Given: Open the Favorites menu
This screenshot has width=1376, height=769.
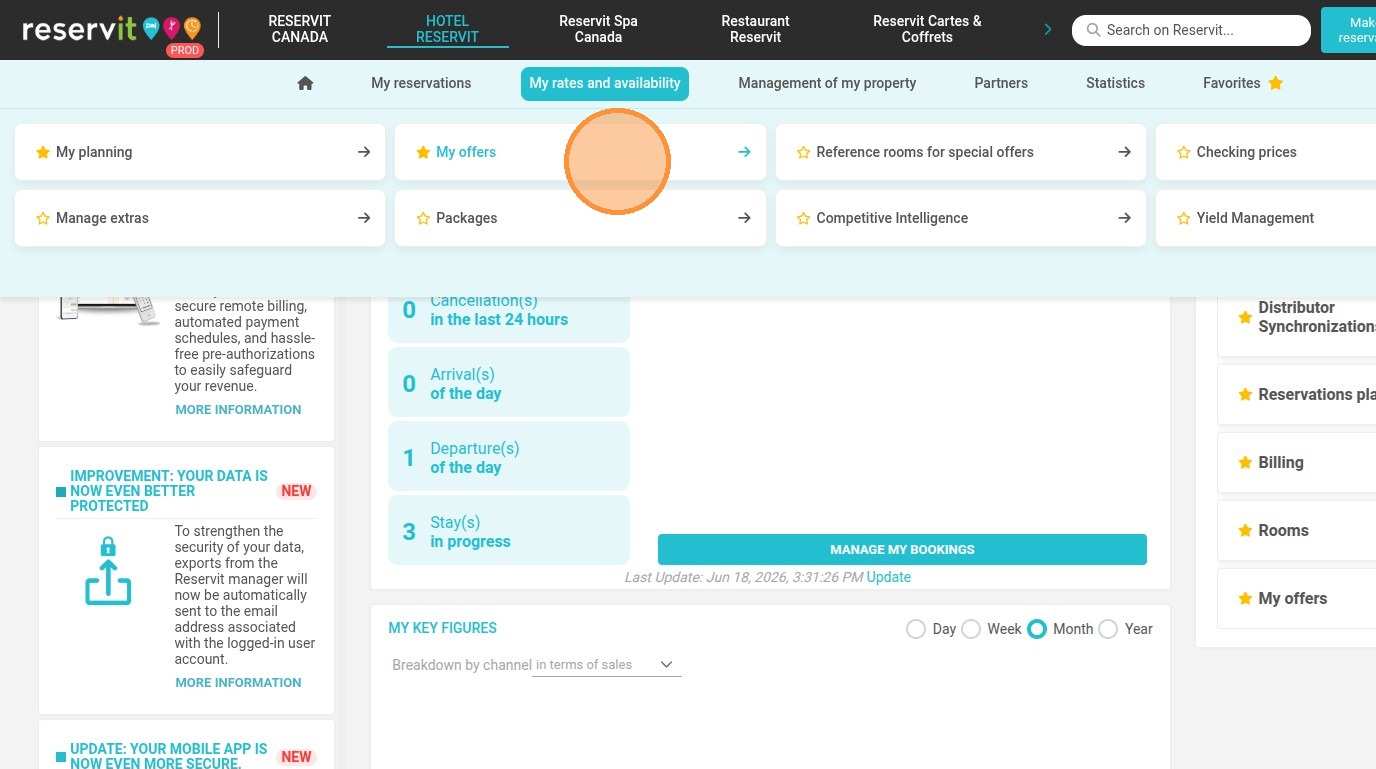Looking at the screenshot, I should 1243,83.
